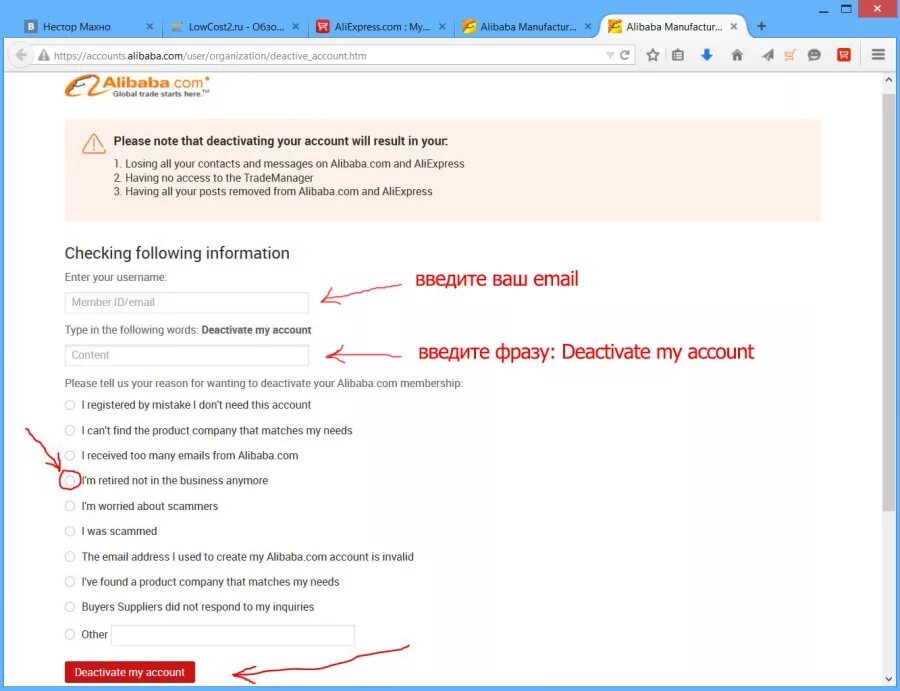This screenshot has width=900, height=691.
Task: Maximize the browser window
Action: click(847, 9)
